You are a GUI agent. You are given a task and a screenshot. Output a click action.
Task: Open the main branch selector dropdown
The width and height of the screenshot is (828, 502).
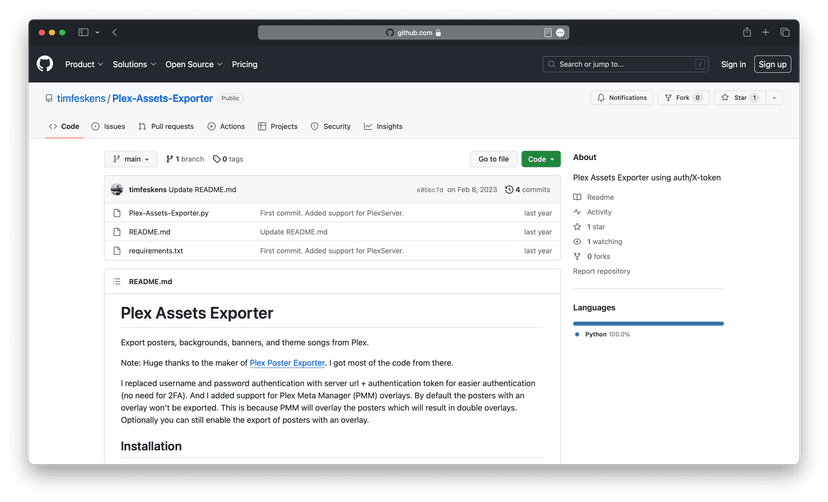tap(131, 159)
